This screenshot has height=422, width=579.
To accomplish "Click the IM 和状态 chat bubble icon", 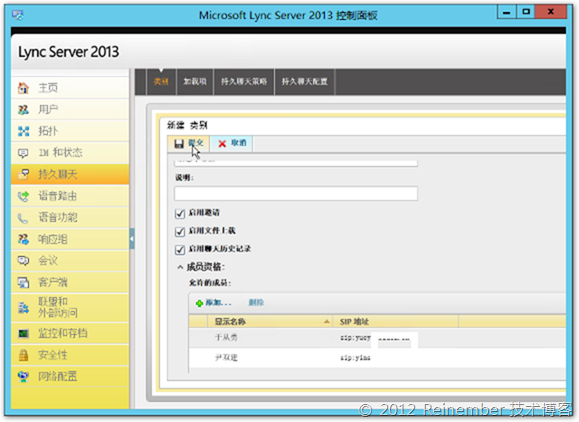I will pyautogui.click(x=23, y=153).
